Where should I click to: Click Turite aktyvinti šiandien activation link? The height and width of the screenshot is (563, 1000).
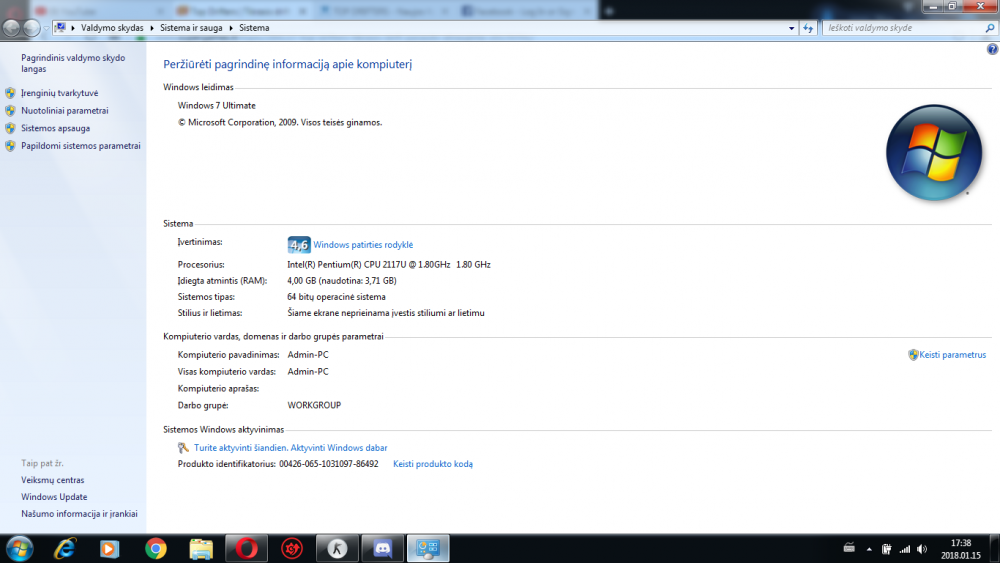point(290,448)
